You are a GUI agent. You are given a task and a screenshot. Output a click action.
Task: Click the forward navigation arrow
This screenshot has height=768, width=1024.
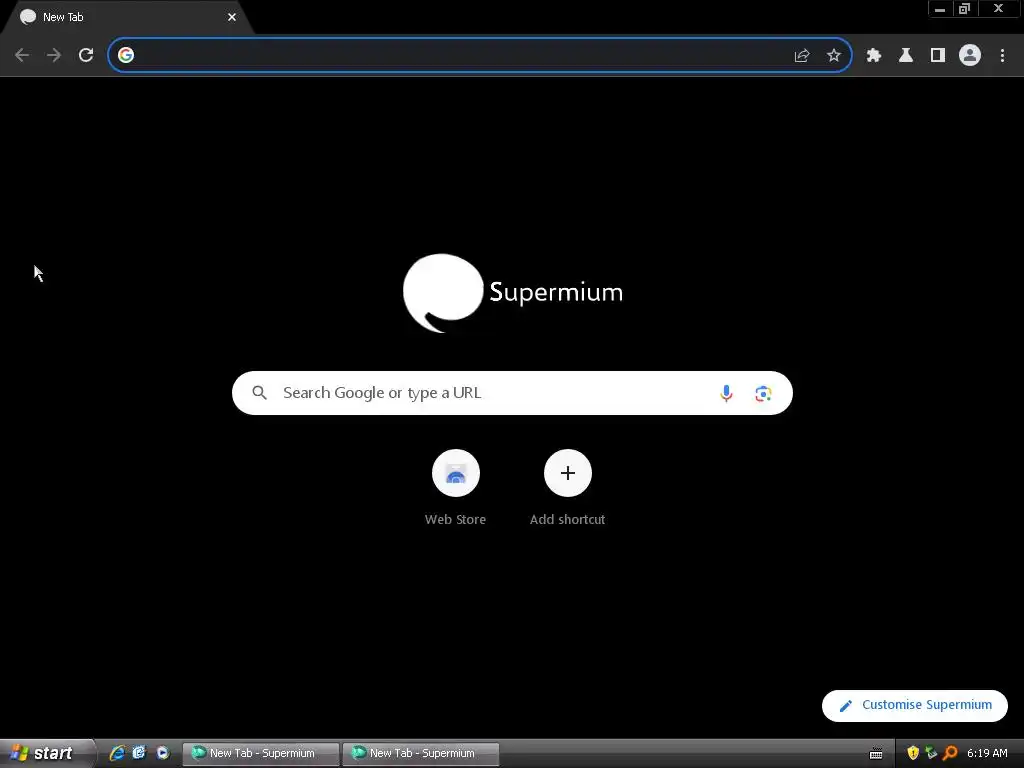point(54,56)
